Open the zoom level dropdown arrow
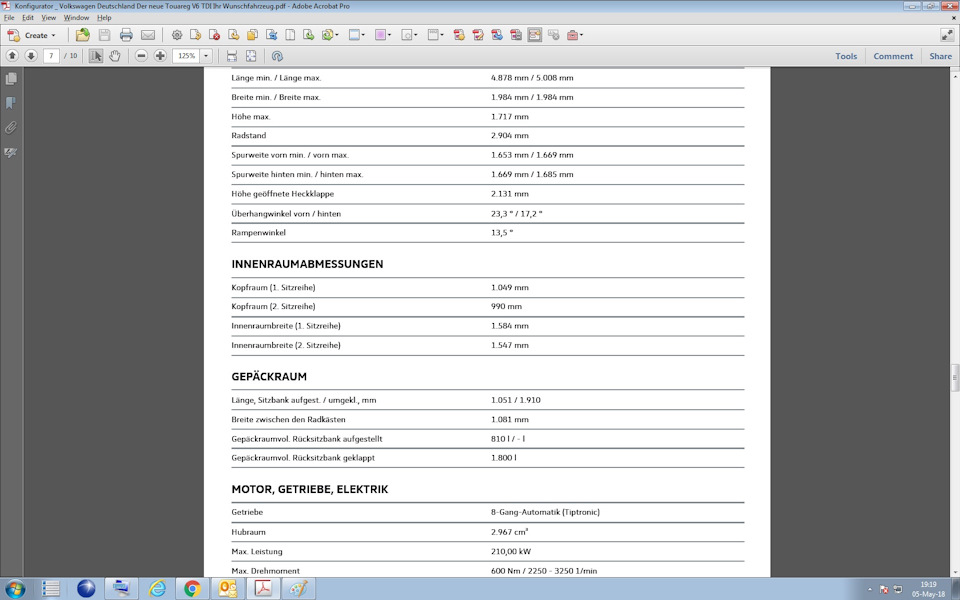The image size is (960, 600). [x=206, y=56]
